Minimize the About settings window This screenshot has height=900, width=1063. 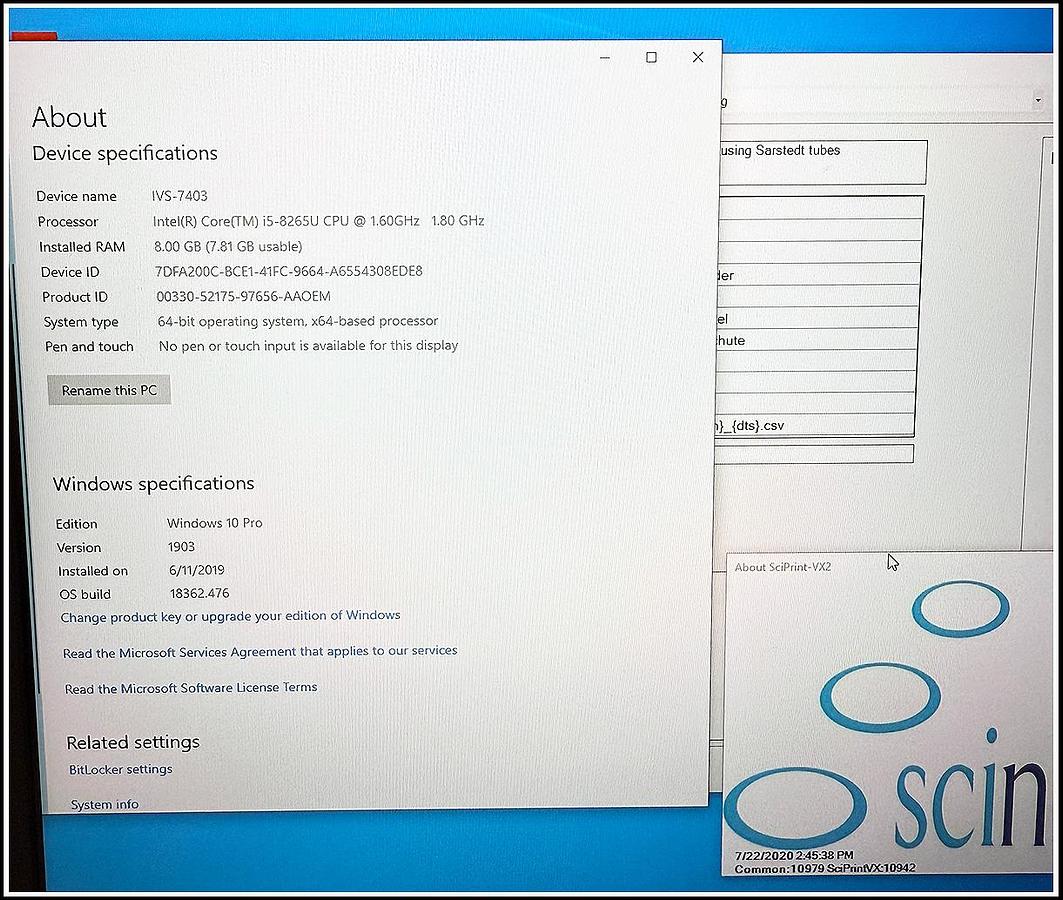(605, 58)
